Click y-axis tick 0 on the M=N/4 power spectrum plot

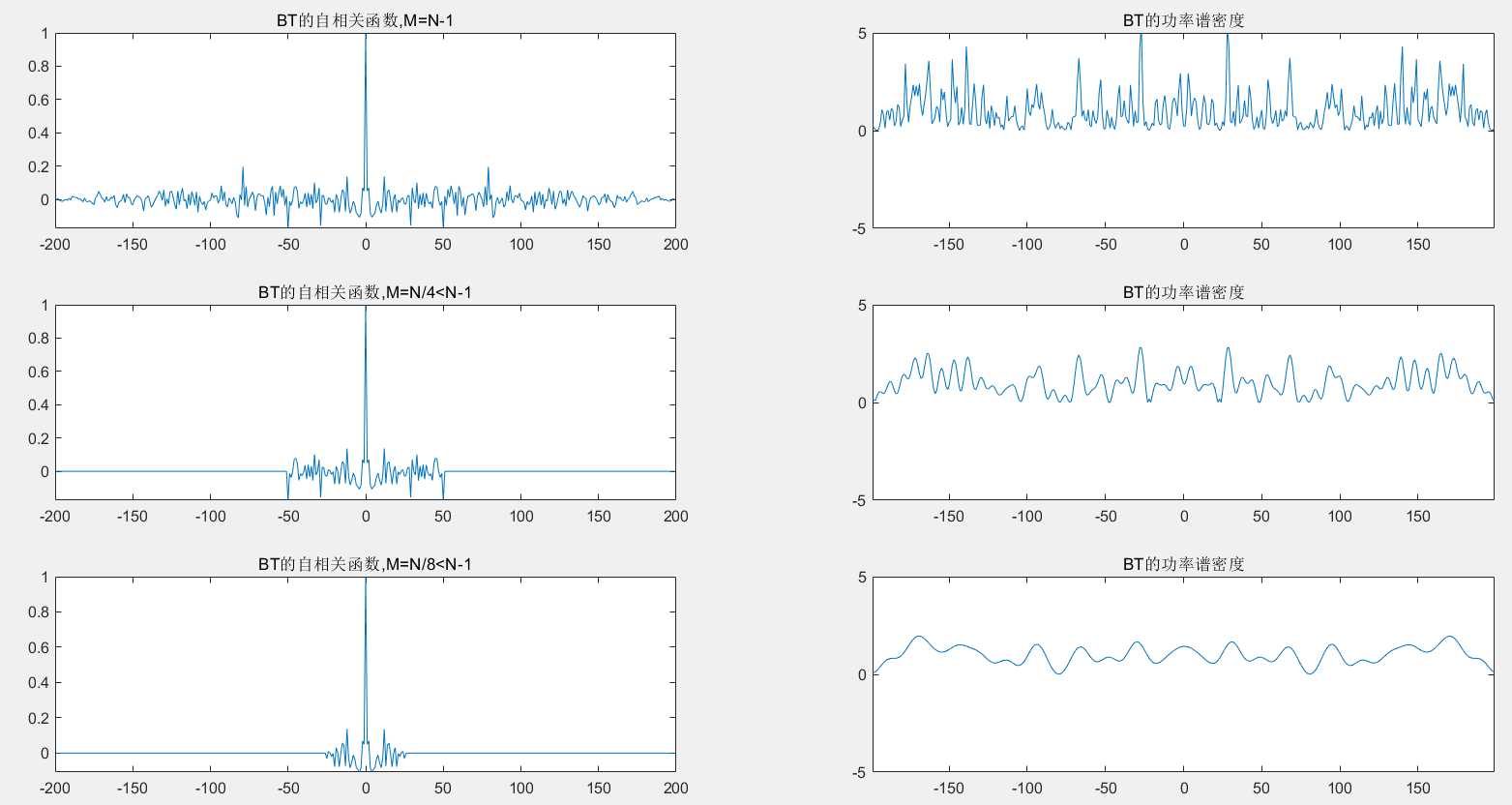(x=862, y=402)
